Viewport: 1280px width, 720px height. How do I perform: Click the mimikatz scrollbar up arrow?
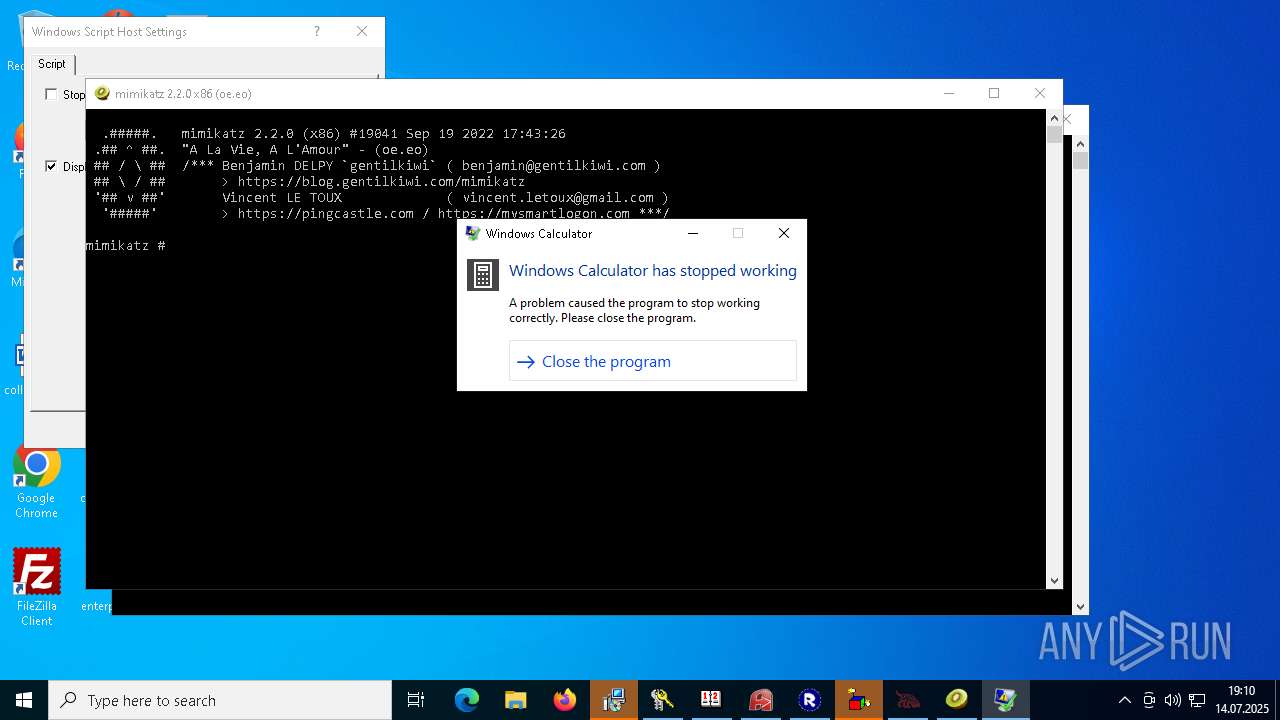[1054, 118]
